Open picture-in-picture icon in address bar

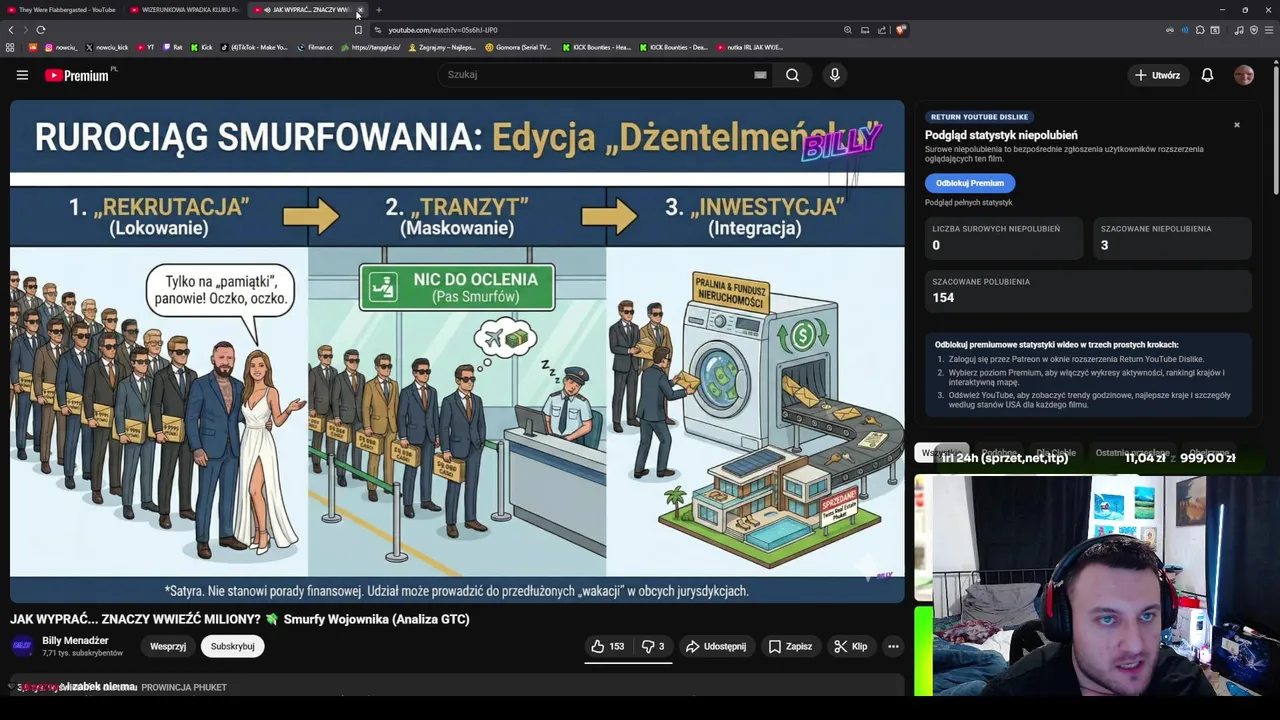[865, 30]
